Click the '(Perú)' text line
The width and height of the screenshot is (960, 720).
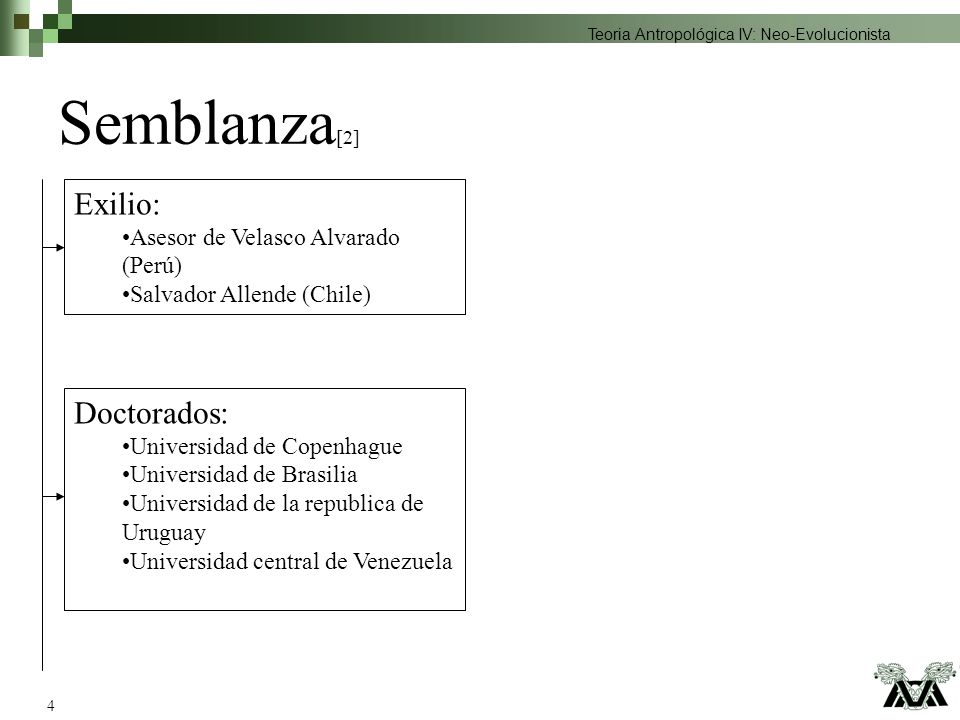(x=152, y=266)
